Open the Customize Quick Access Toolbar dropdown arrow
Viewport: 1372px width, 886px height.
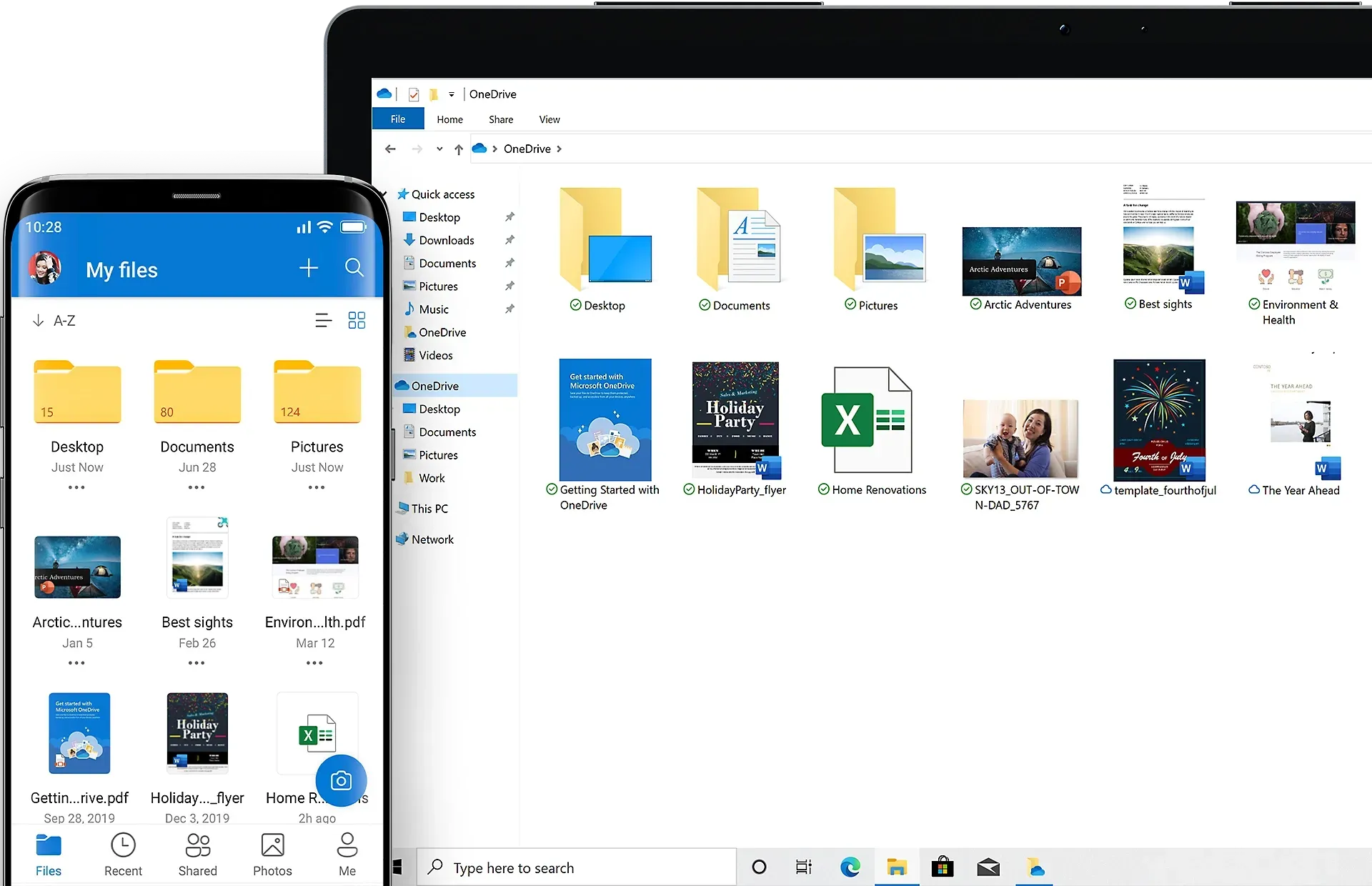tap(451, 94)
